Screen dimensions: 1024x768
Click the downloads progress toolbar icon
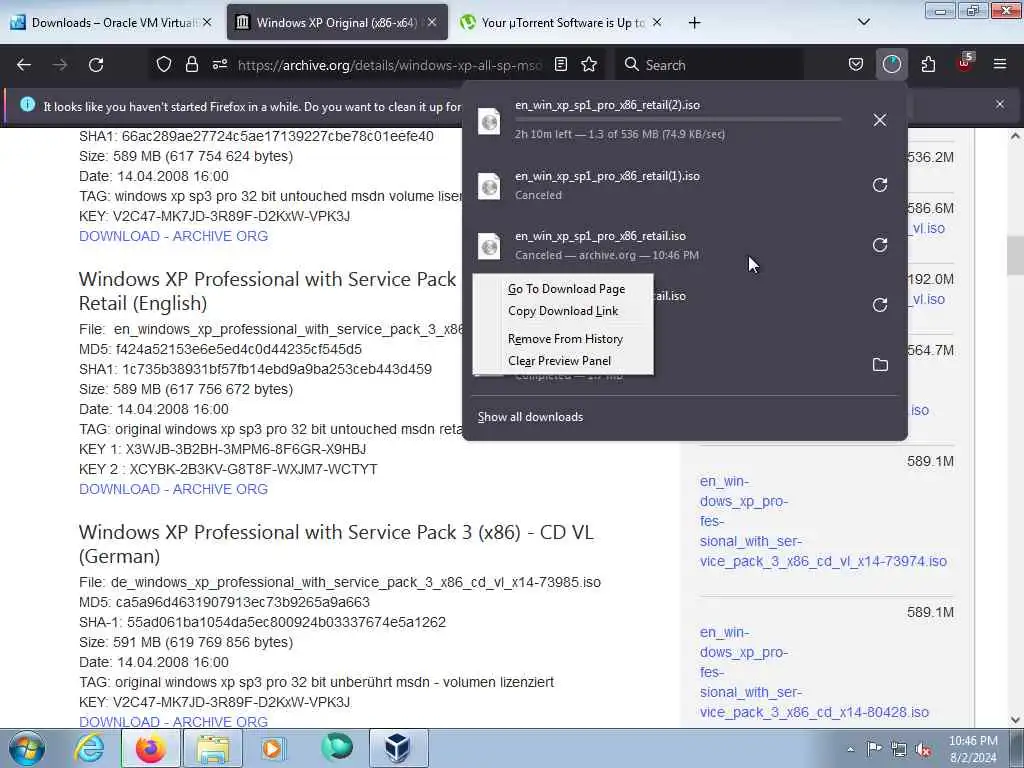tap(891, 65)
